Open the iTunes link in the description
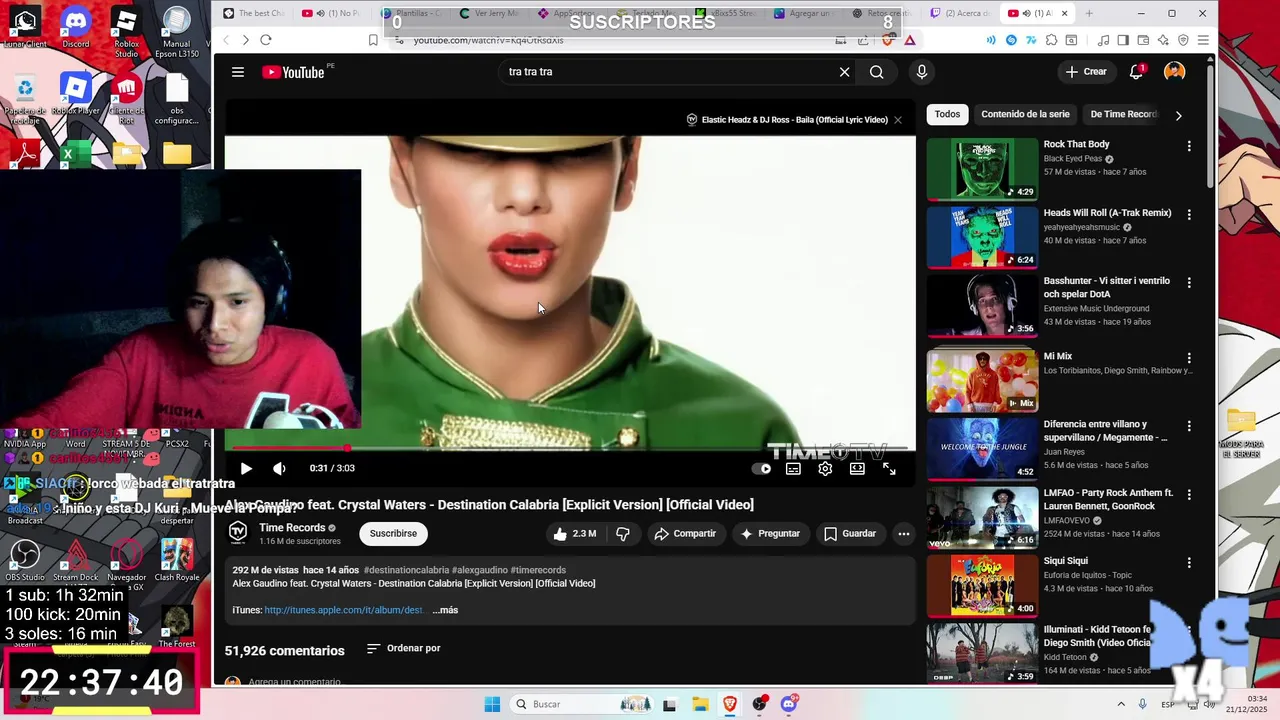Screen dimensions: 1280x720 [x=344, y=610]
